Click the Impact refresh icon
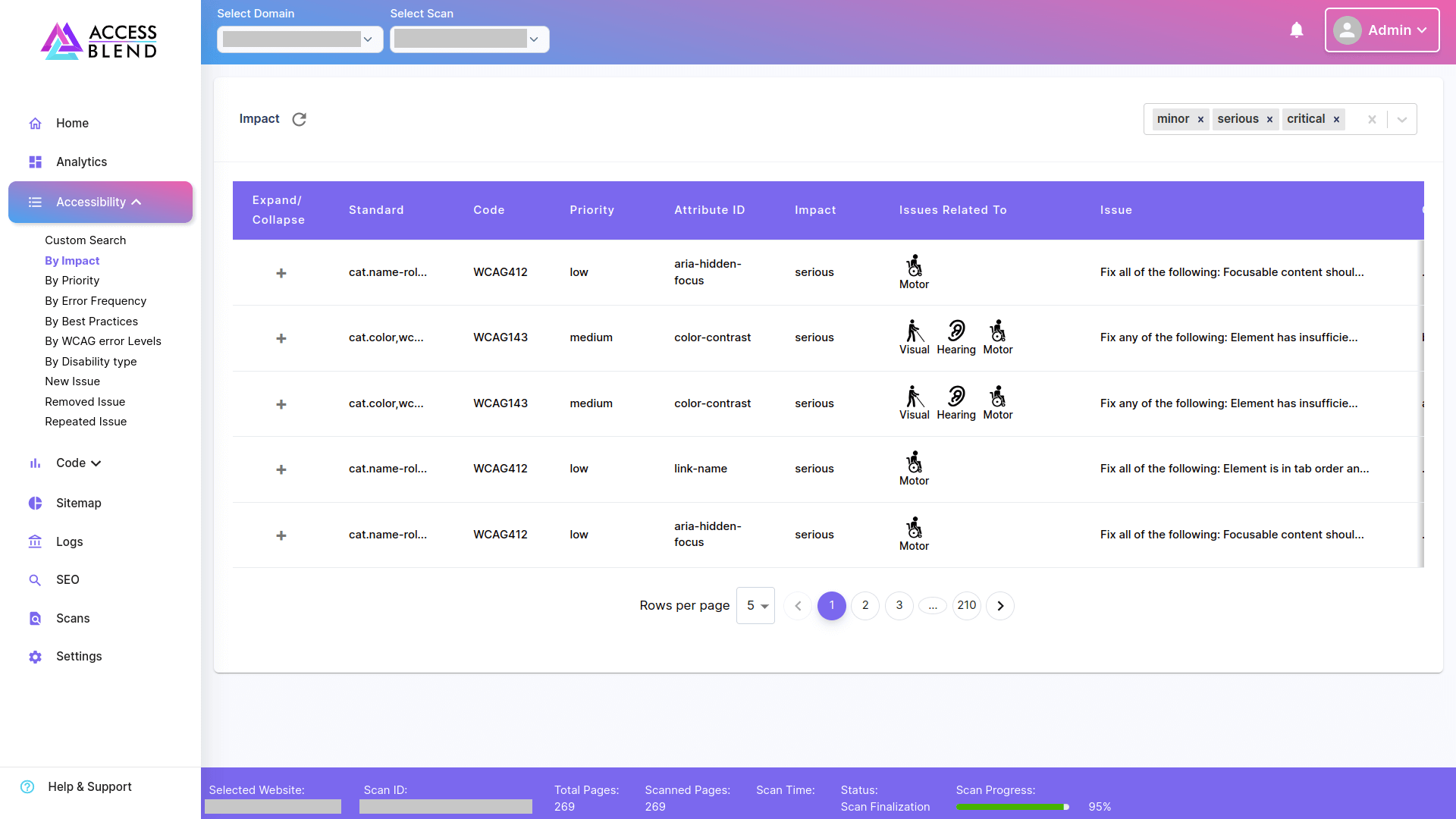Screen dimensions: 1456x819 [300, 119]
